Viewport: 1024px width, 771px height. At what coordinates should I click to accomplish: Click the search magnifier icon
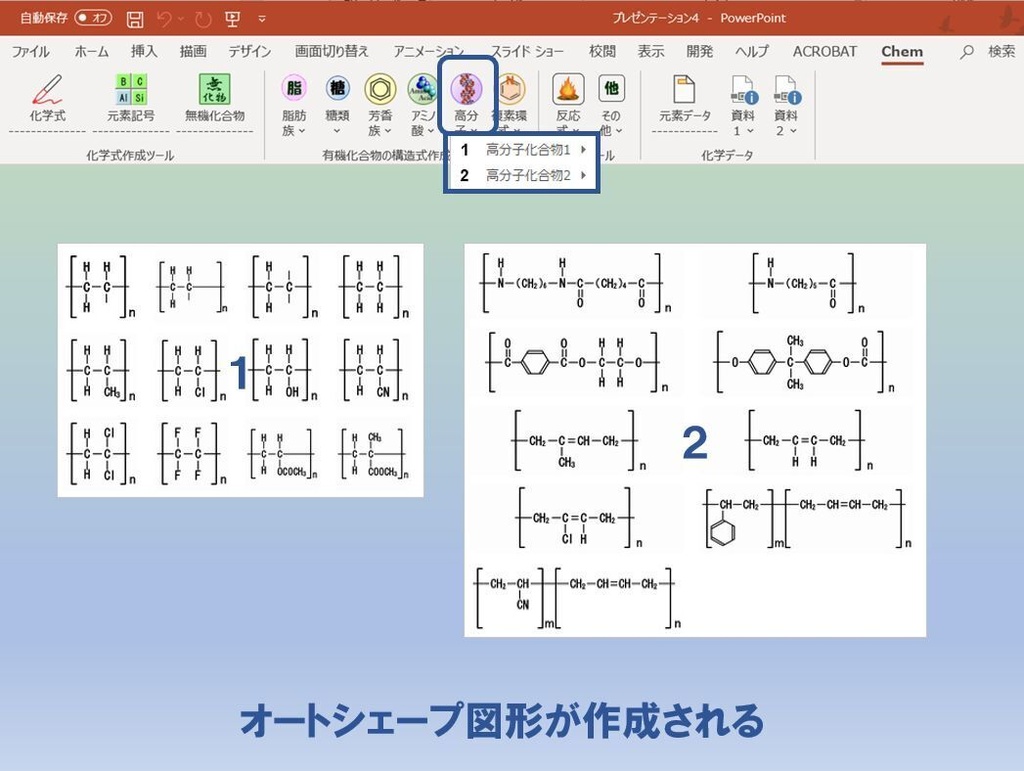pyautogui.click(x=967, y=52)
